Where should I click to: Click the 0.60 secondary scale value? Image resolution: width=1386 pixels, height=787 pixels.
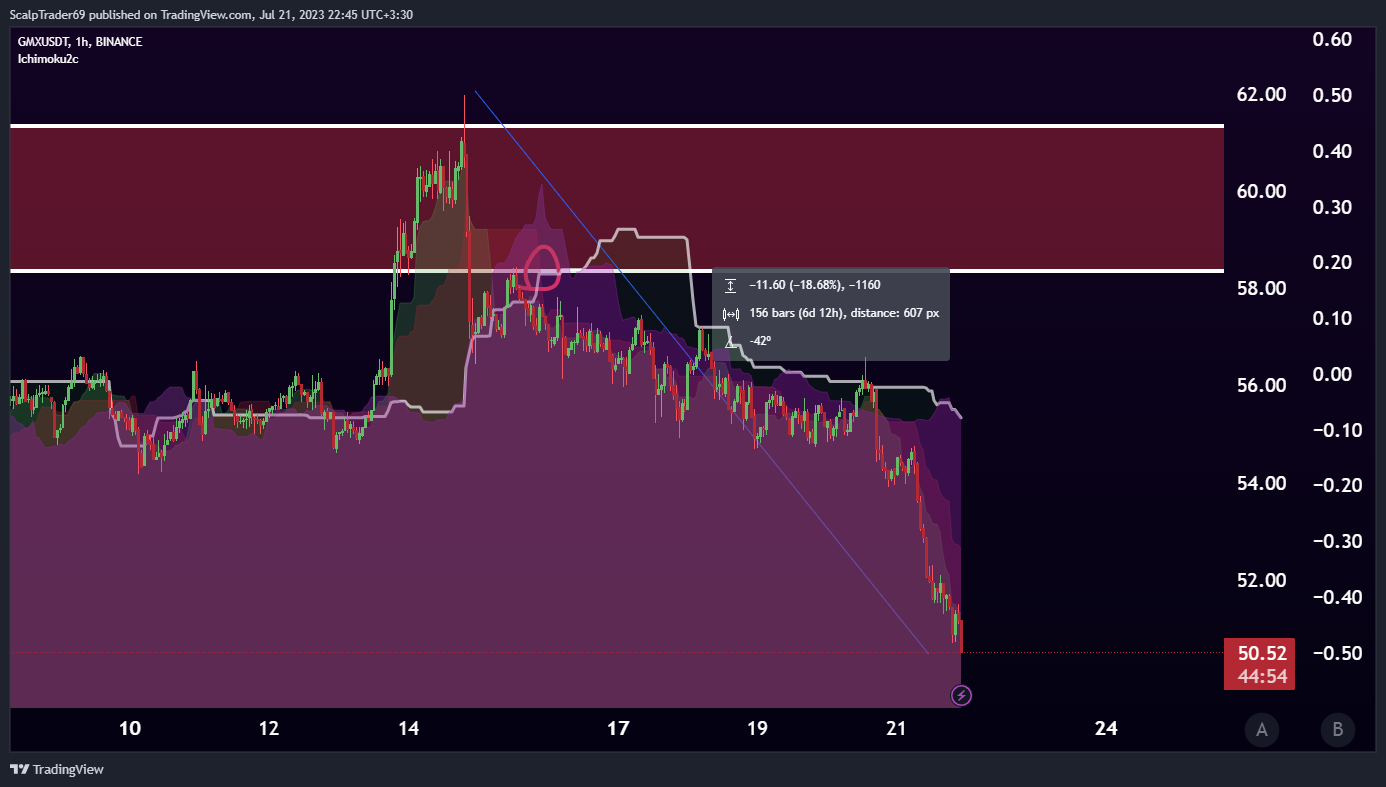1334,39
